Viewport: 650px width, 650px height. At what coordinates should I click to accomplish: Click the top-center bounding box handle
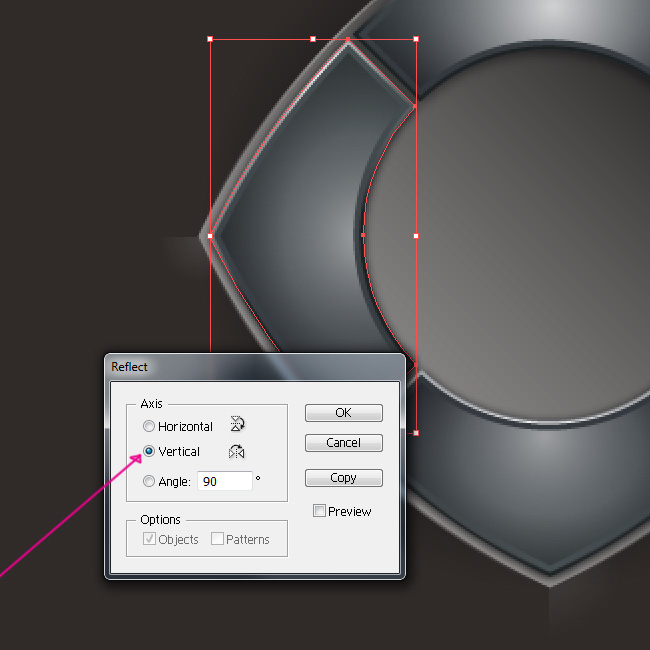coord(313,39)
